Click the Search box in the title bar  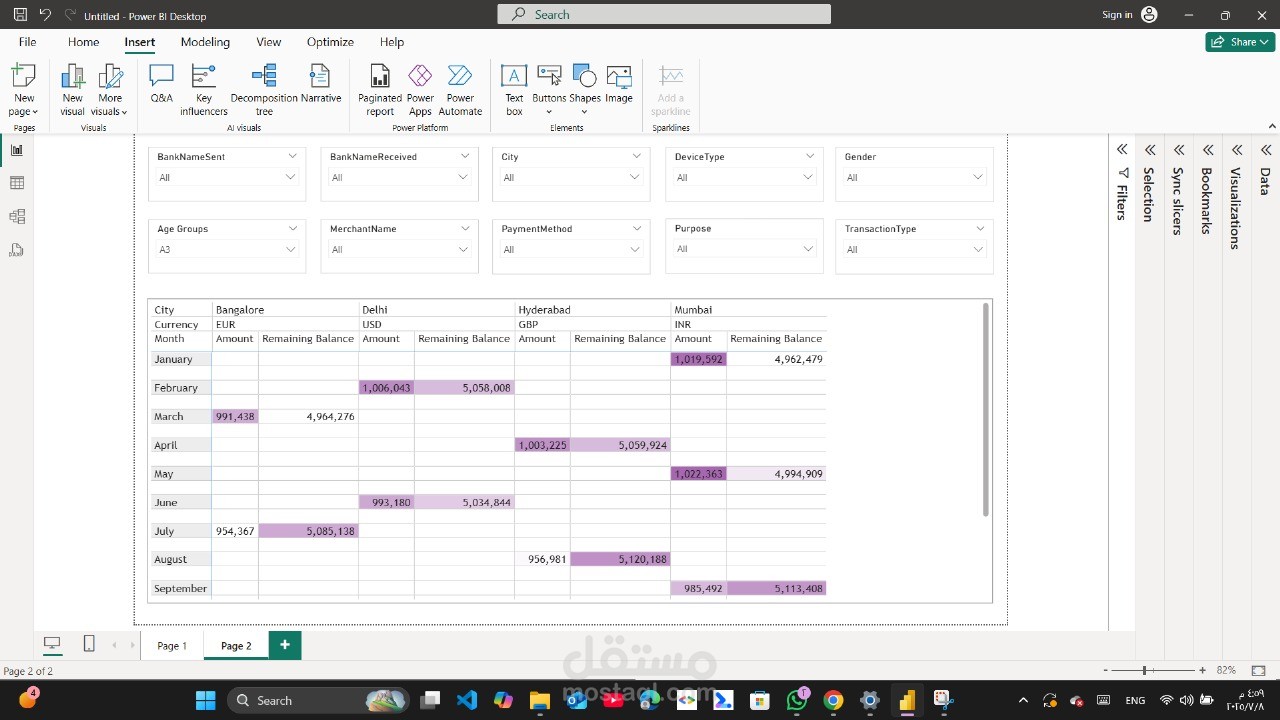pyautogui.click(x=664, y=14)
